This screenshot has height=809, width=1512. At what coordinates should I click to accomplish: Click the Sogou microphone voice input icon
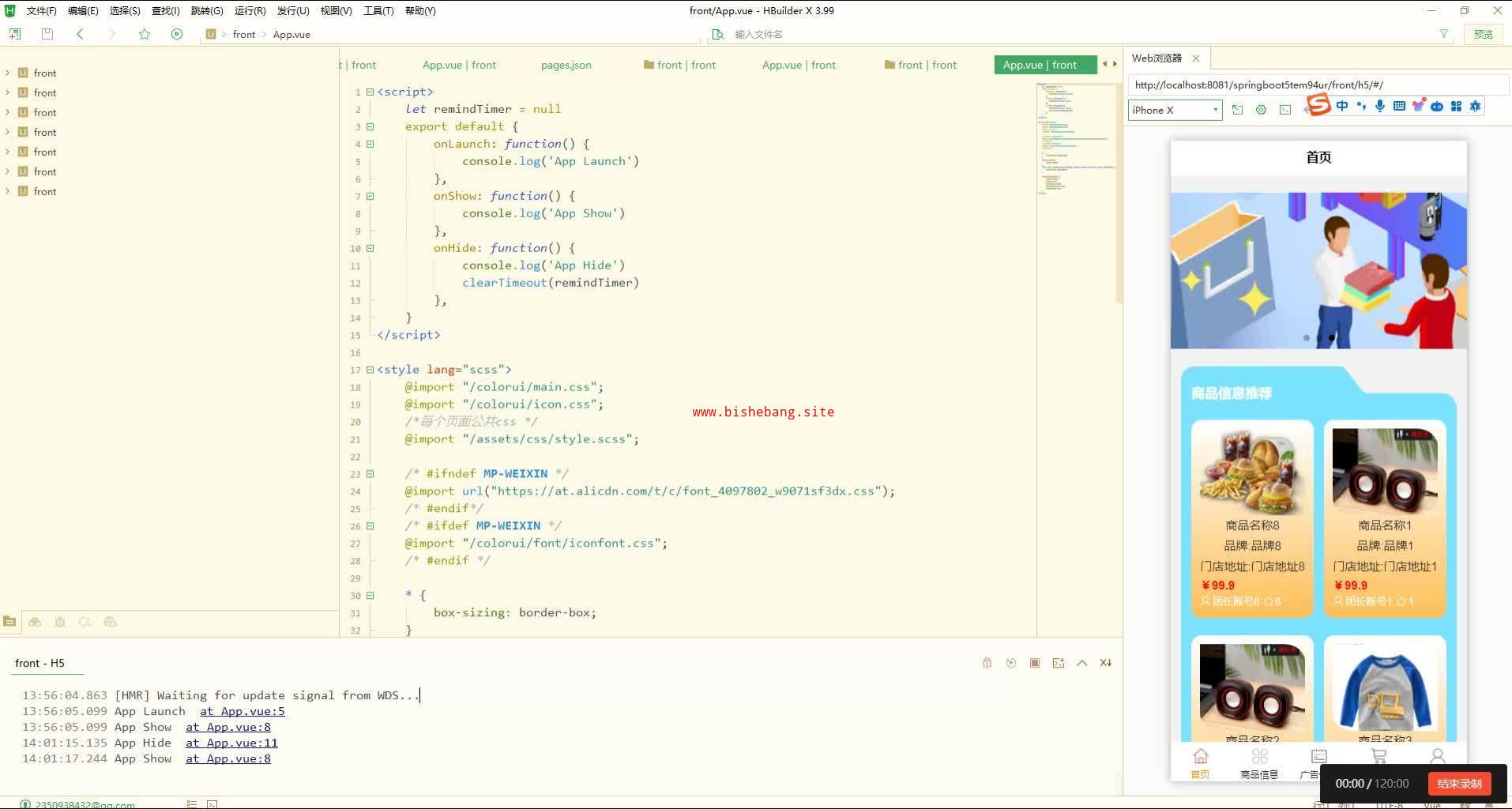pos(1379,106)
